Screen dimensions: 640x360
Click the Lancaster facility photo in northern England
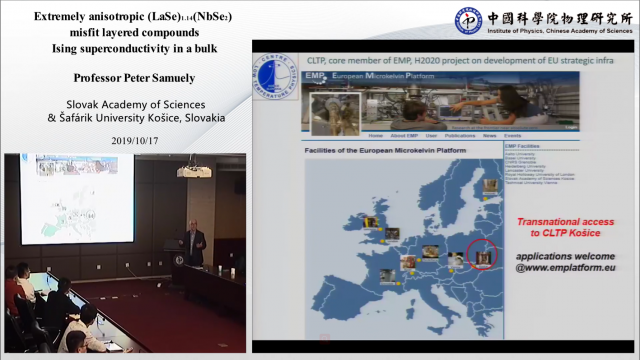click(x=371, y=223)
